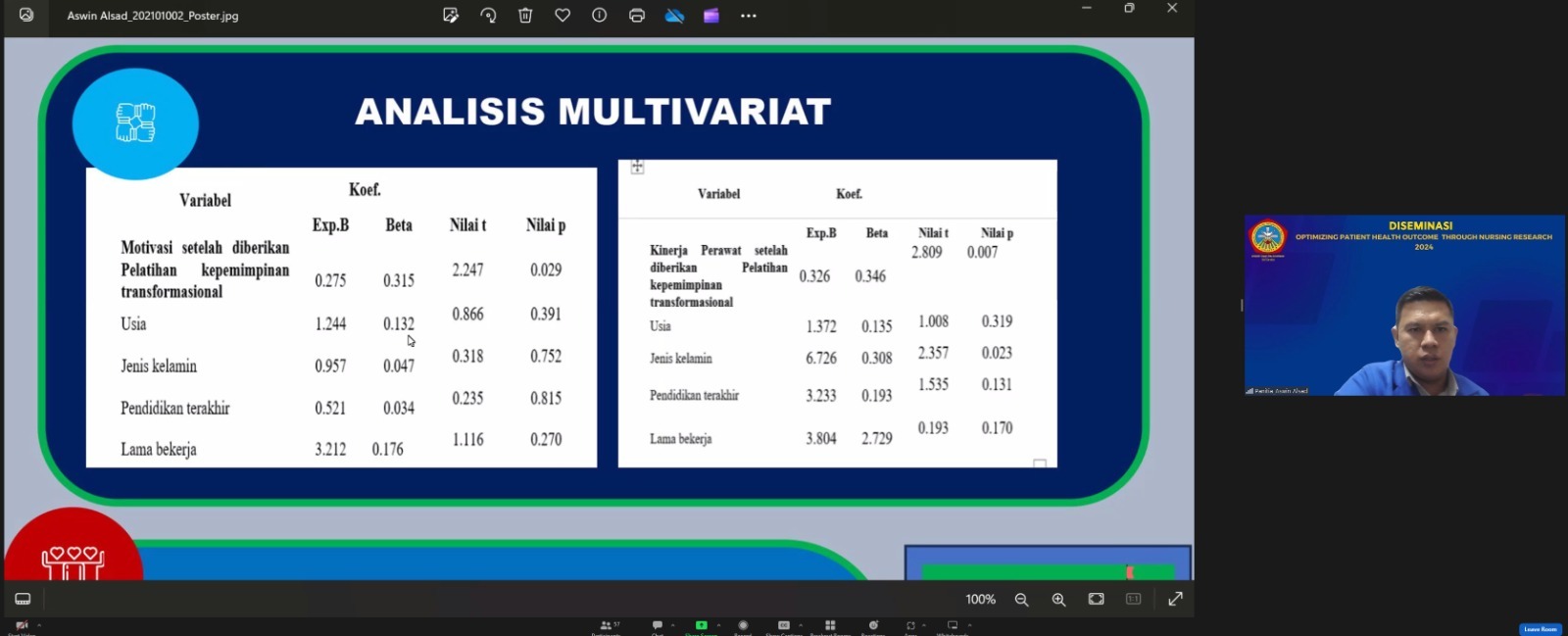This screenshot has height=636, width=1568.
Task: Open the Clipchamp video editor icon
Action: tap(711, 16)
